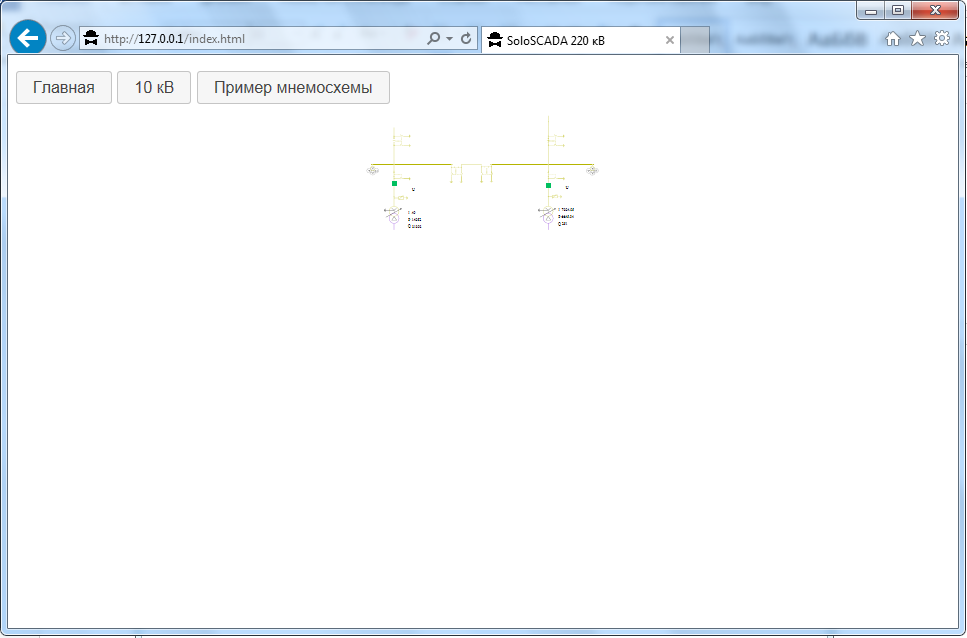Click upper disconnector on right feeder
Screen dimensions: 967x638
(x=556, y=141)
